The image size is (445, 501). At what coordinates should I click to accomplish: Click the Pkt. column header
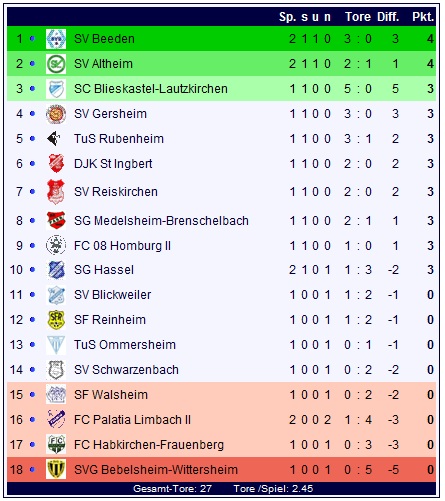(x=423, y=17)
